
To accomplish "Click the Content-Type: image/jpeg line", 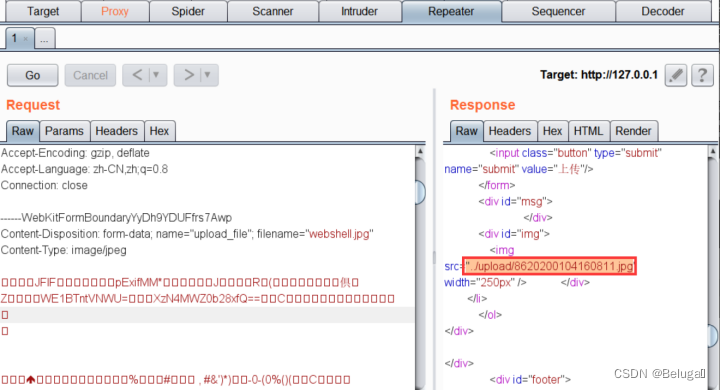I will (x=64, y=250).
